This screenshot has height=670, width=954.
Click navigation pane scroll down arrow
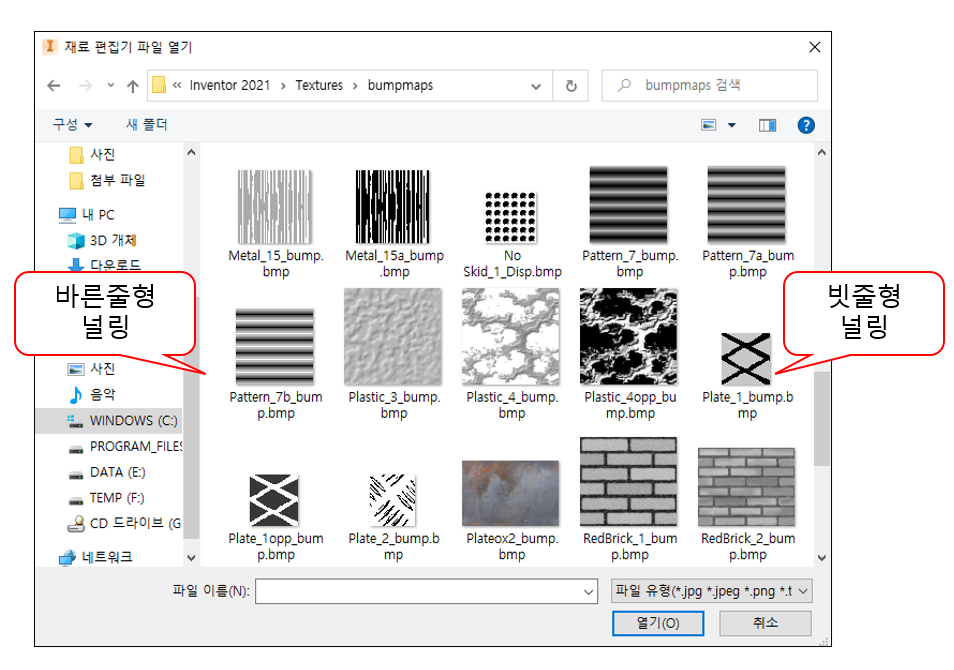pos(191,557)
